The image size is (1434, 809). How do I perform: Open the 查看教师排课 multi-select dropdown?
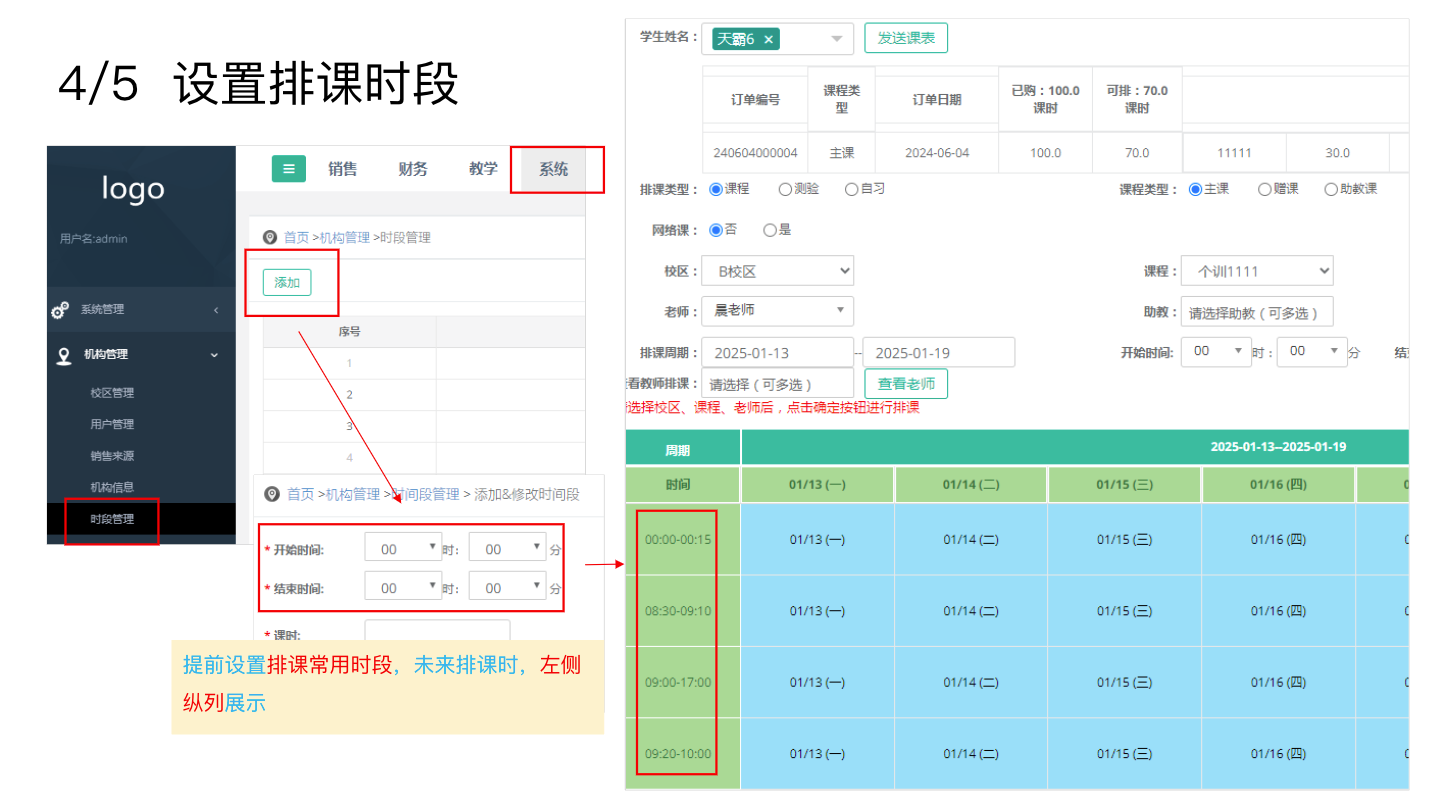click(x=778, y=384)
